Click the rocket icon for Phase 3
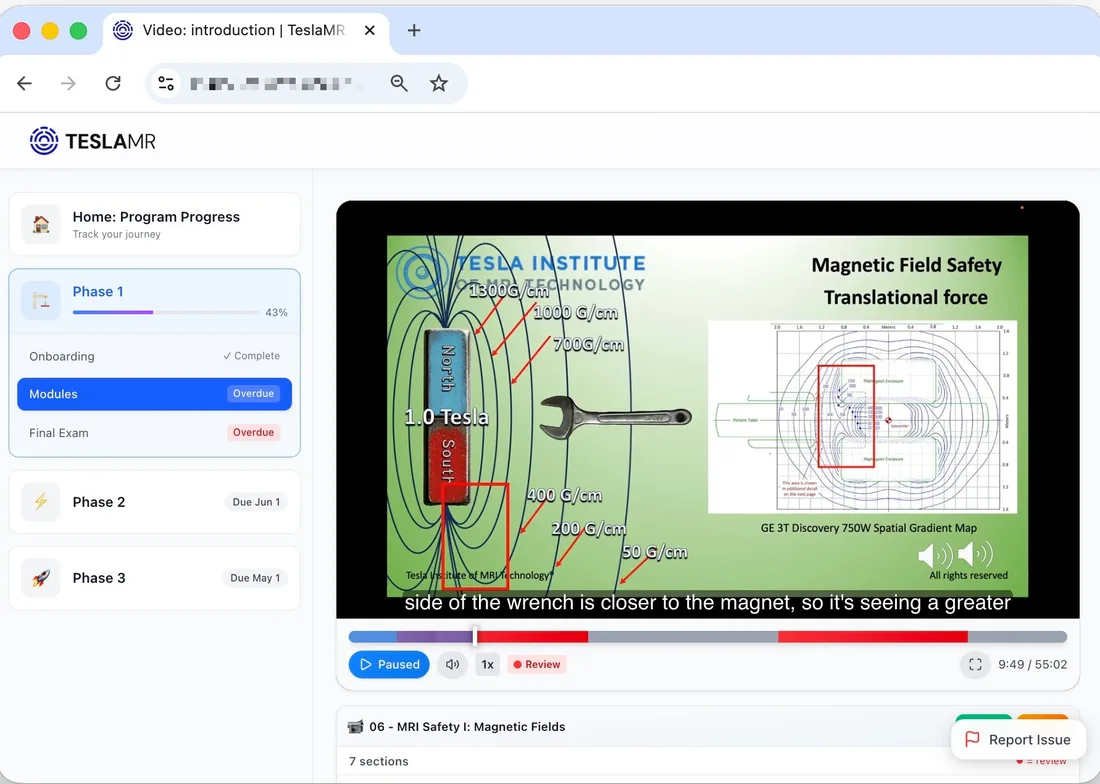This screenshot has width=1100, height=784. click(x=41, y=577)
